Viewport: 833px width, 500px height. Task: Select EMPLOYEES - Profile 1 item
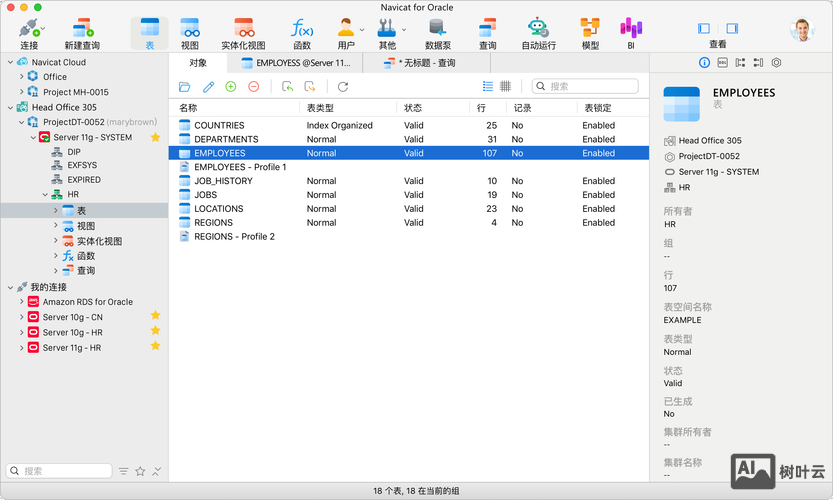[409, 167]
